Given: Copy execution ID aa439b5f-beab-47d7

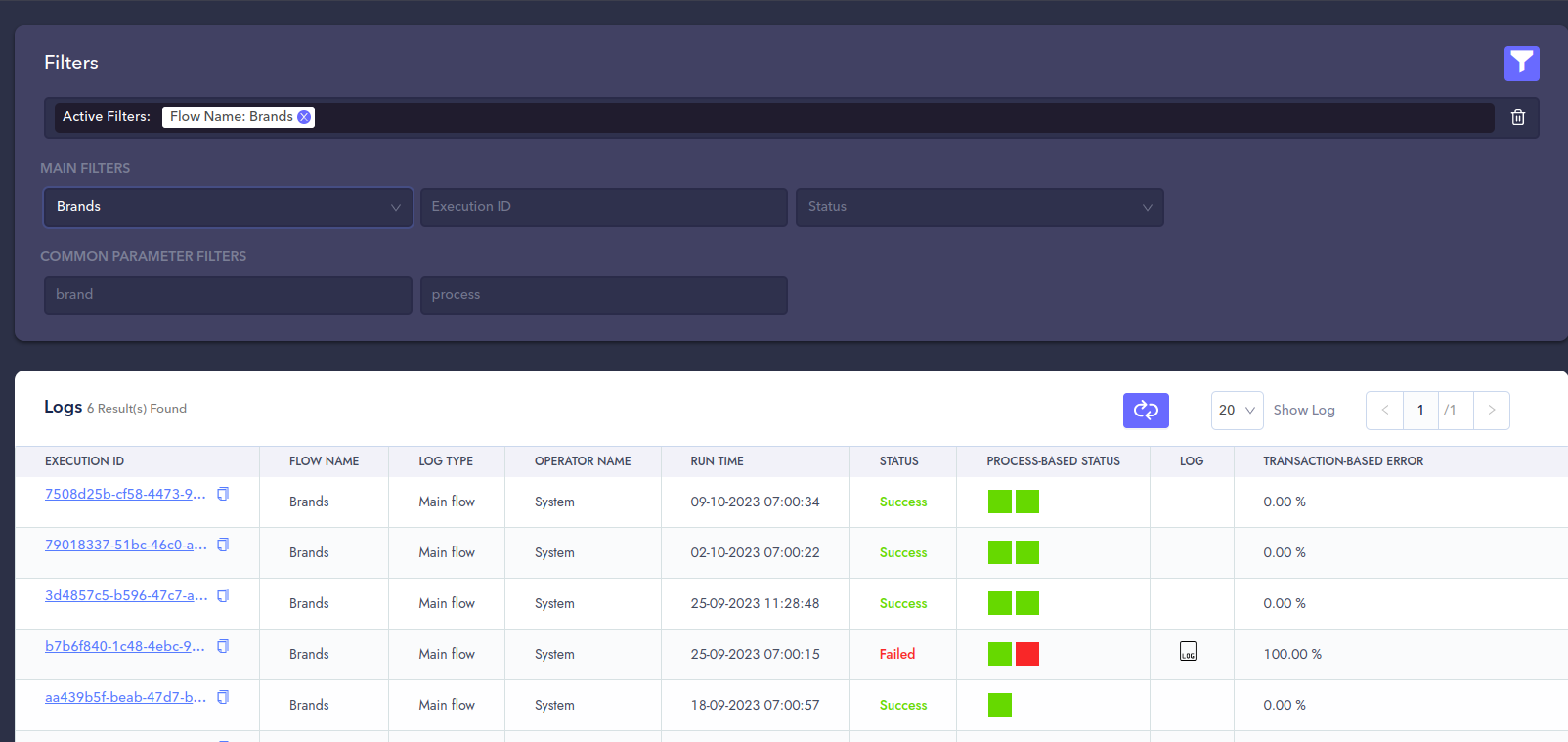Looking at the screenshot, I should 223,697.
